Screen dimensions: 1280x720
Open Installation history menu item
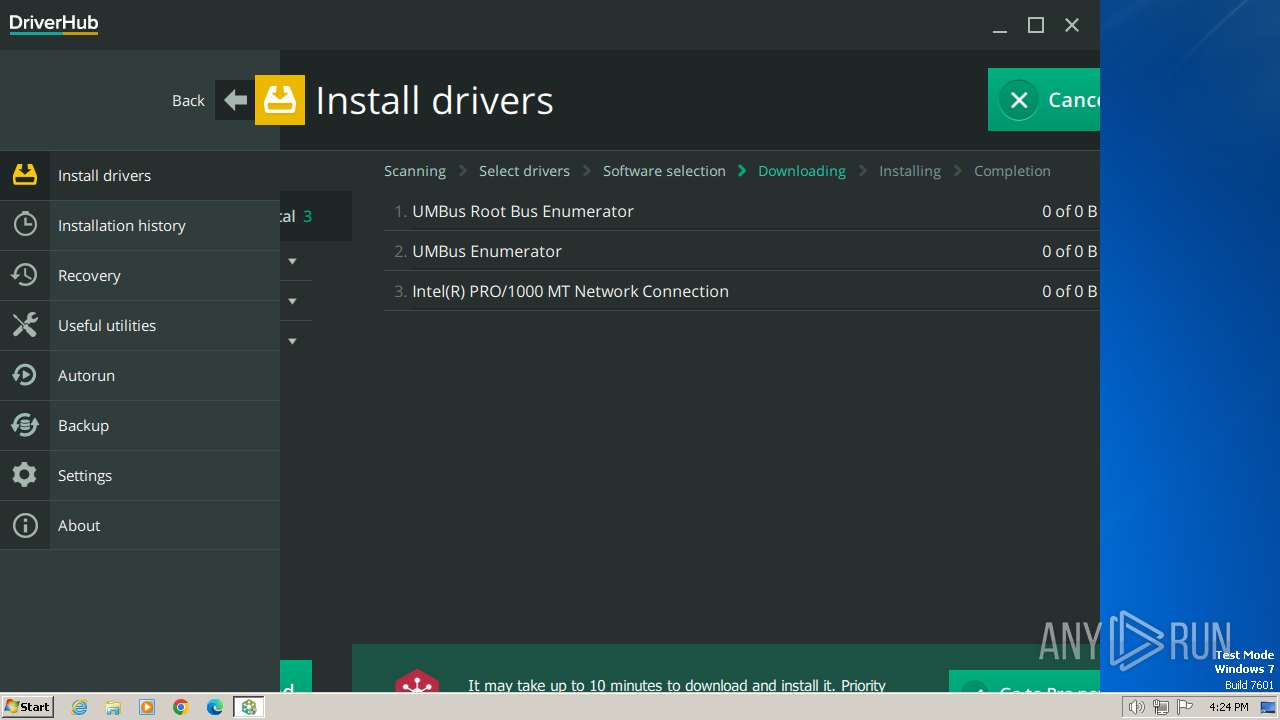pos(140,225)
